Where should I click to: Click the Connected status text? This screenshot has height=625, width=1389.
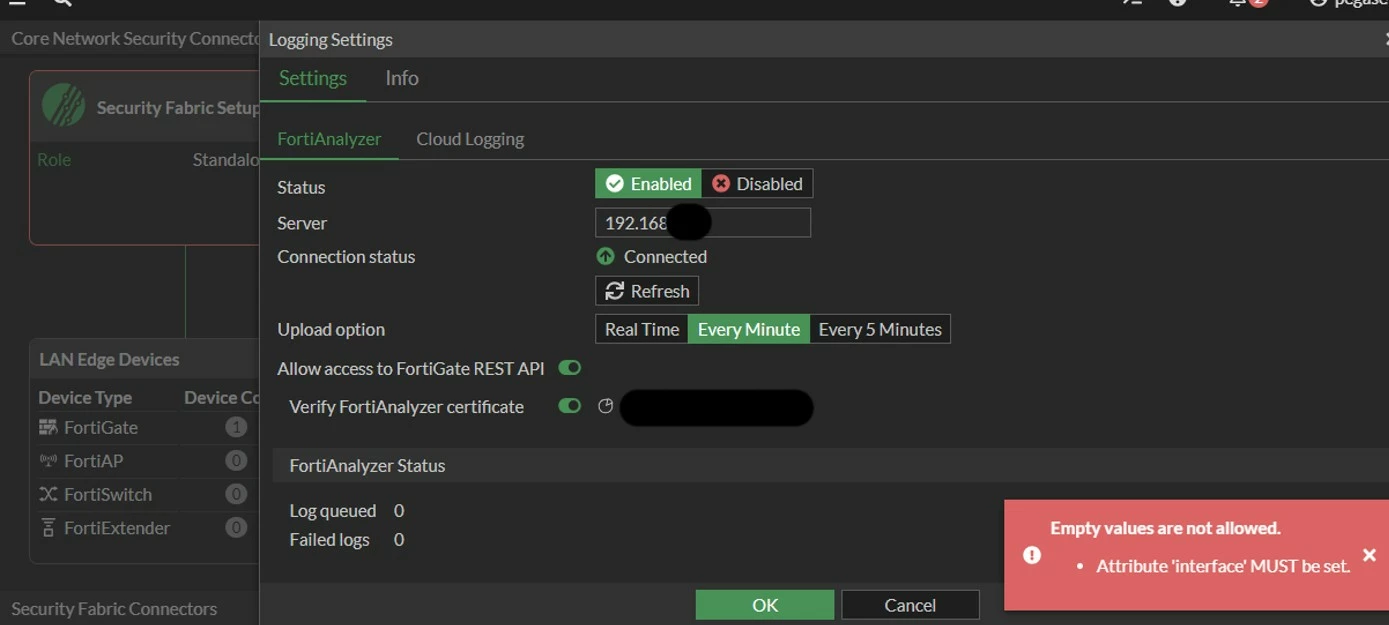point(665,257)
